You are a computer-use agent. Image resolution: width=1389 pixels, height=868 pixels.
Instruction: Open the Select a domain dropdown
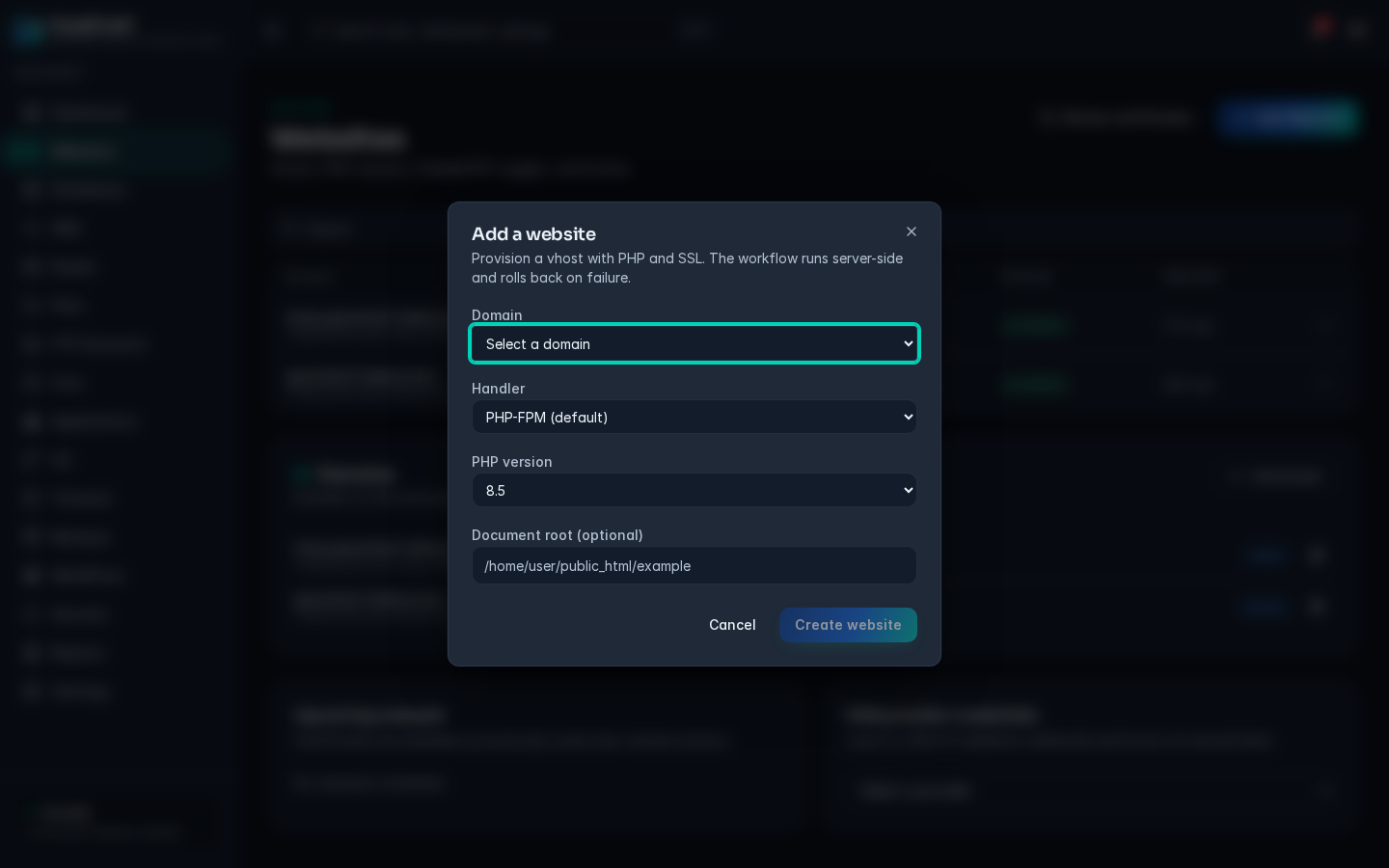694,343
